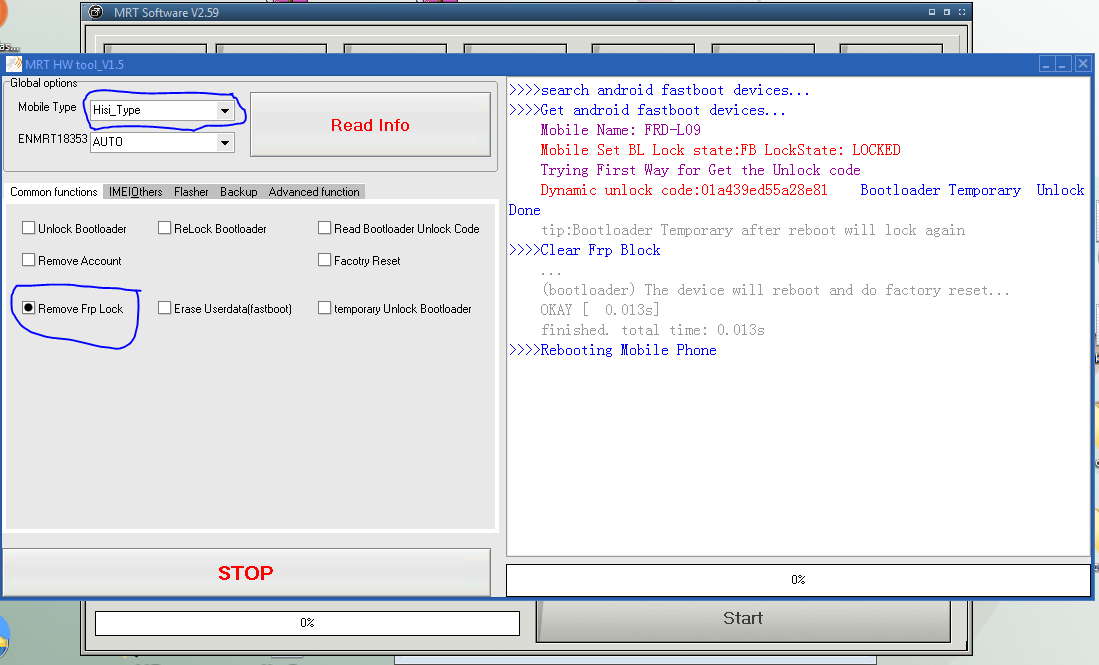The image size is (1099, 665).
Task: Expand the ENMRT18353 AUTO dropdown
Action: click(x=224, y=142)
